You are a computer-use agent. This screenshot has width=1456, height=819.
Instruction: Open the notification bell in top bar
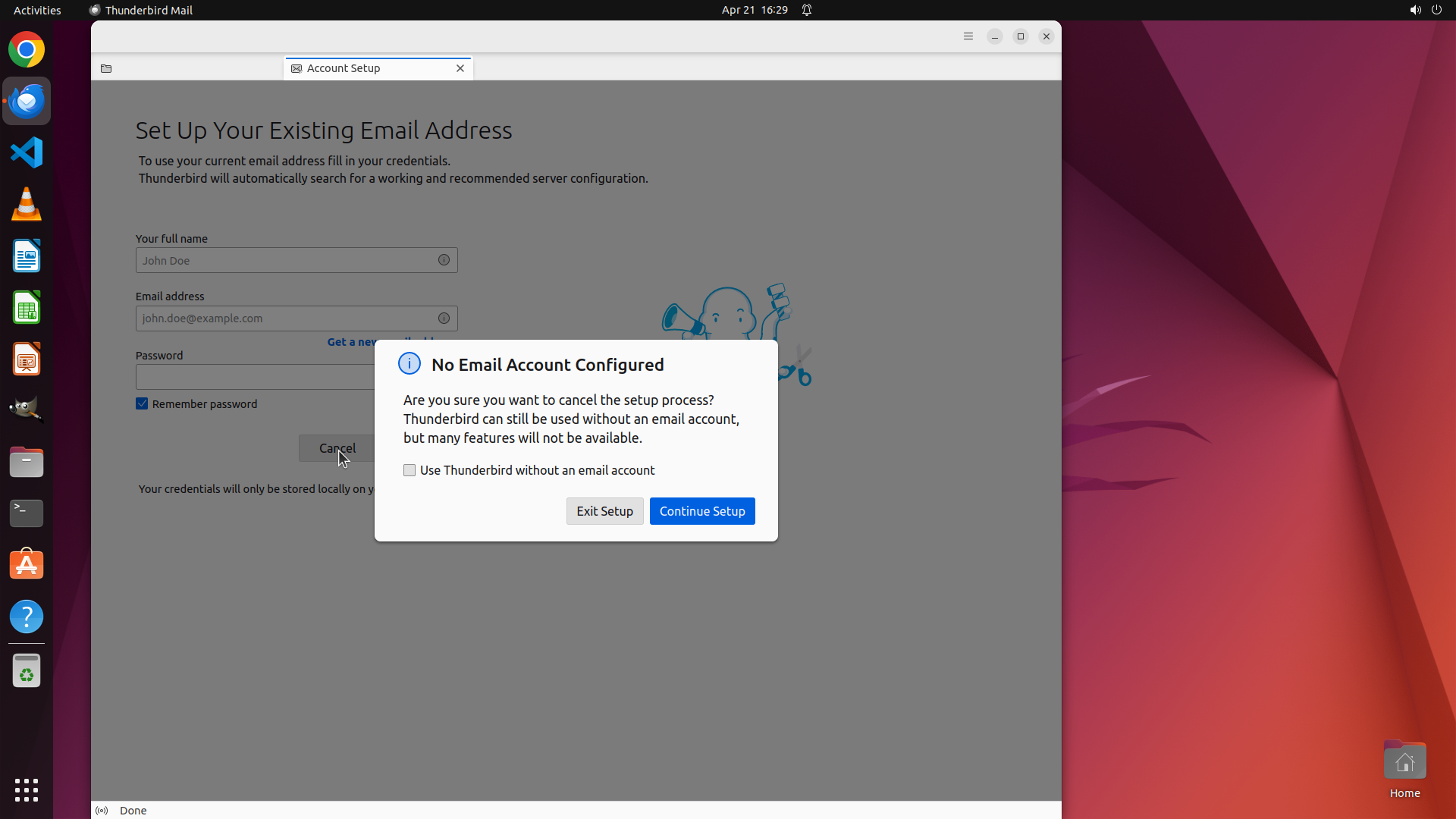click(x=807, y=10)
